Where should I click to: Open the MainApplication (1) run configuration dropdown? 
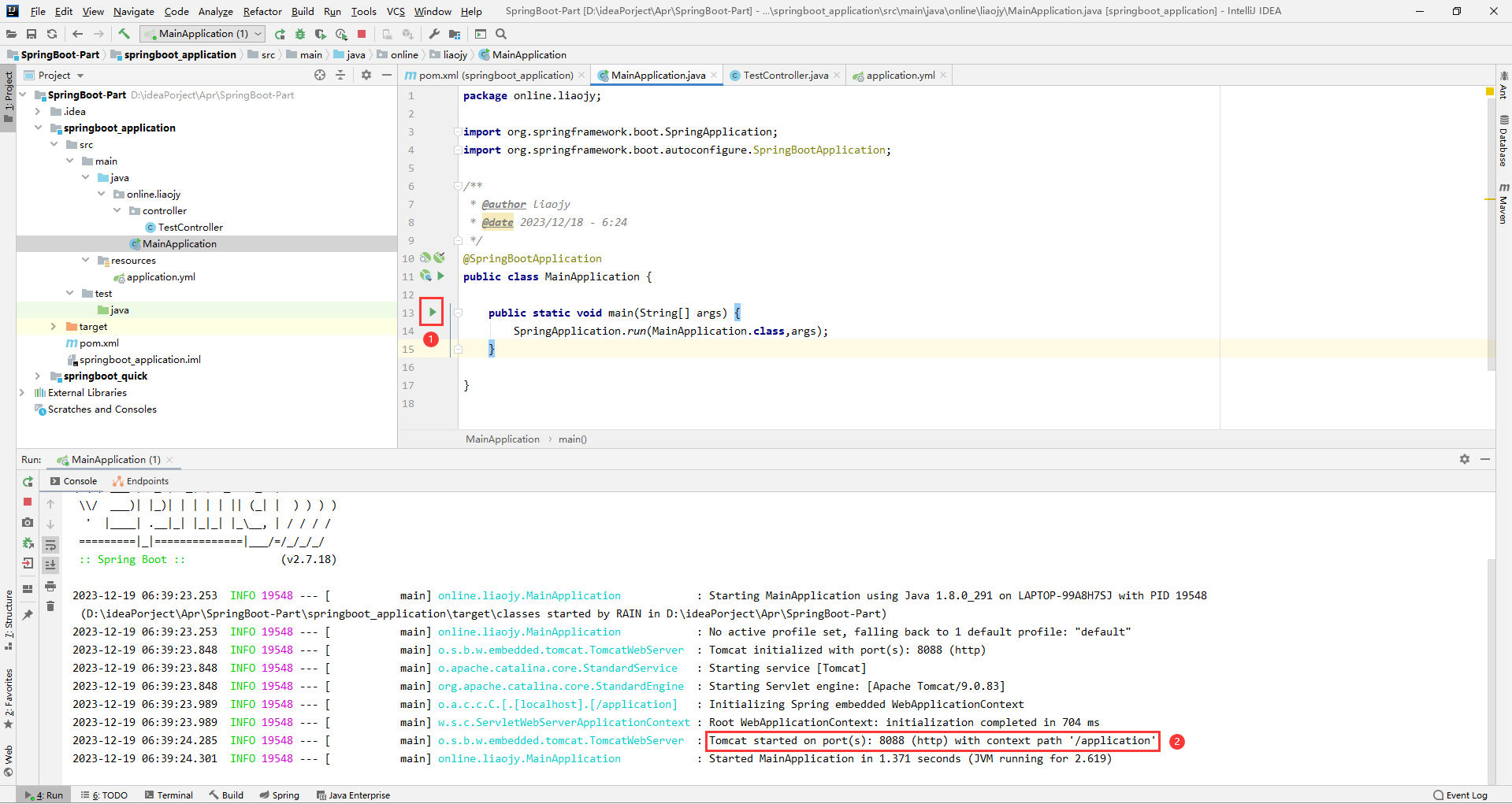pos(202,34)
